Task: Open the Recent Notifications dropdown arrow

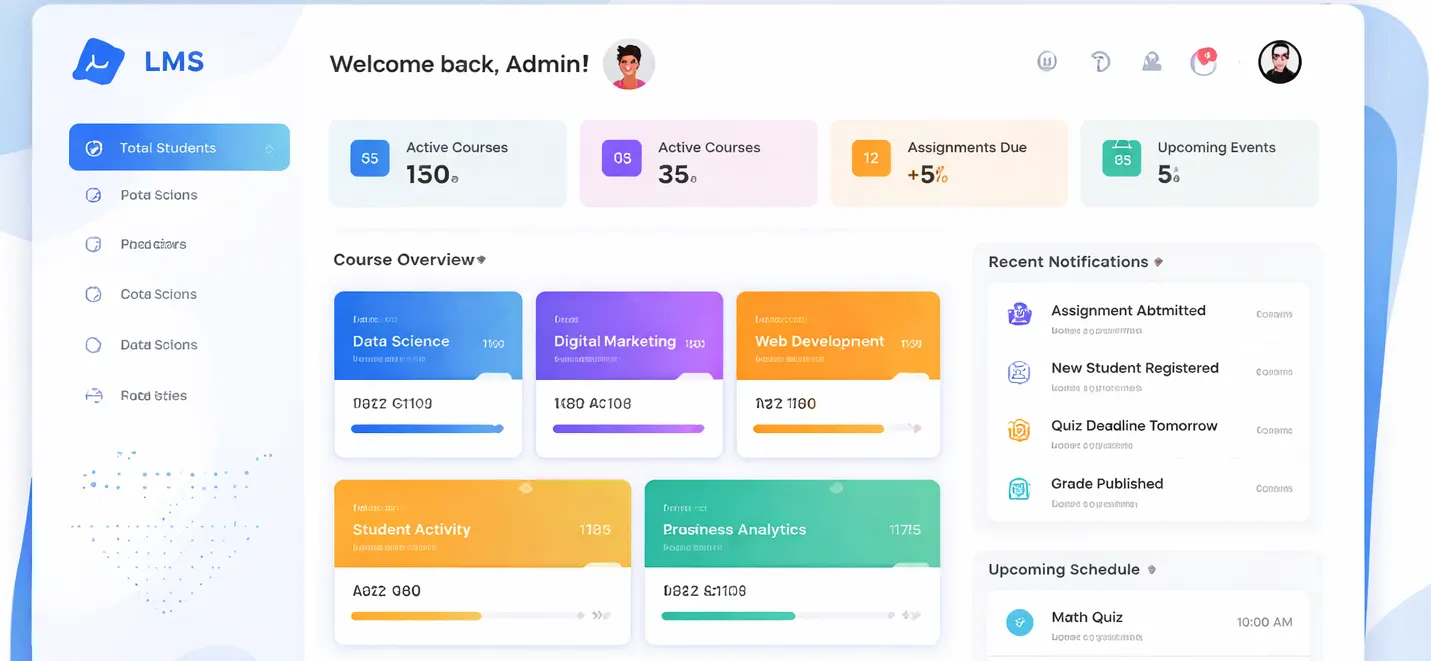Action: tap(1158, 262)
